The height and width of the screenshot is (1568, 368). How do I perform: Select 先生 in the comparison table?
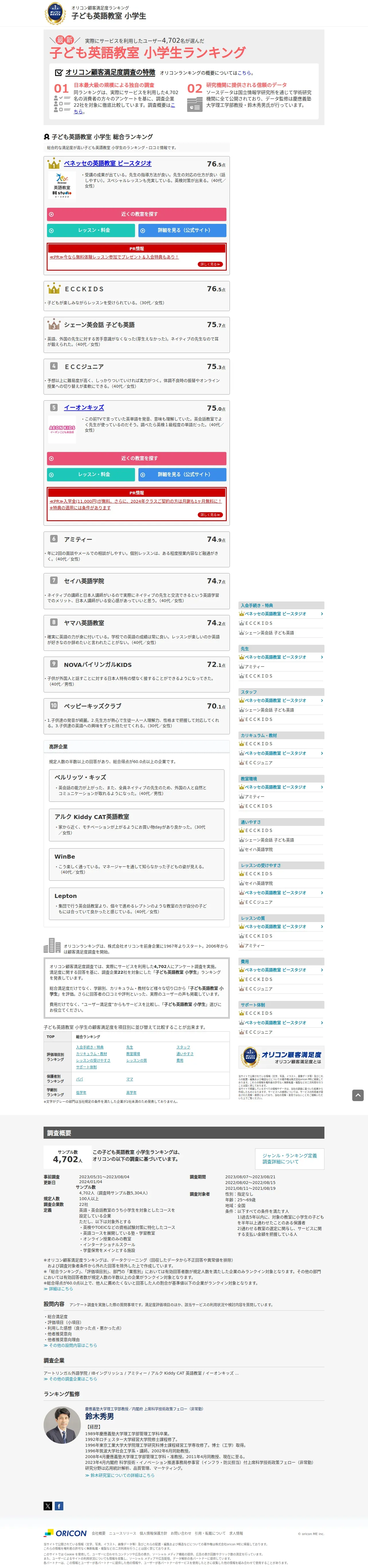(130, 1047)
